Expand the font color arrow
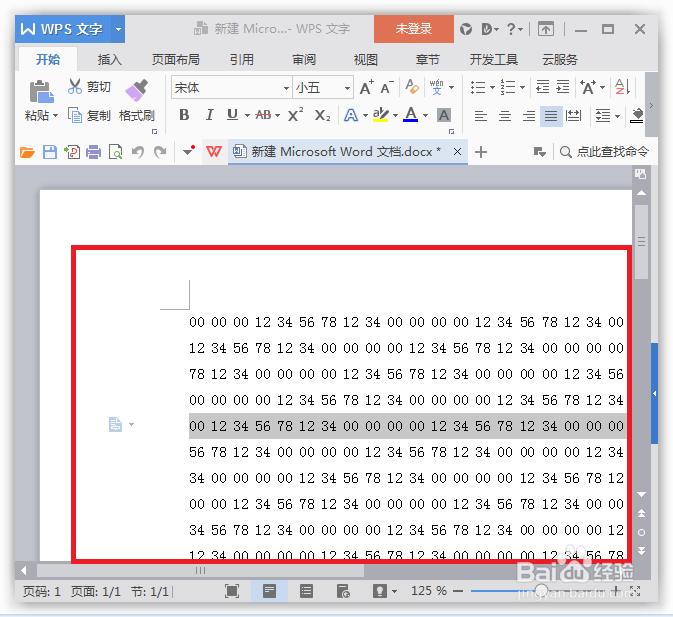The width and height of the screenshot is (673, 617). (425, 115)
